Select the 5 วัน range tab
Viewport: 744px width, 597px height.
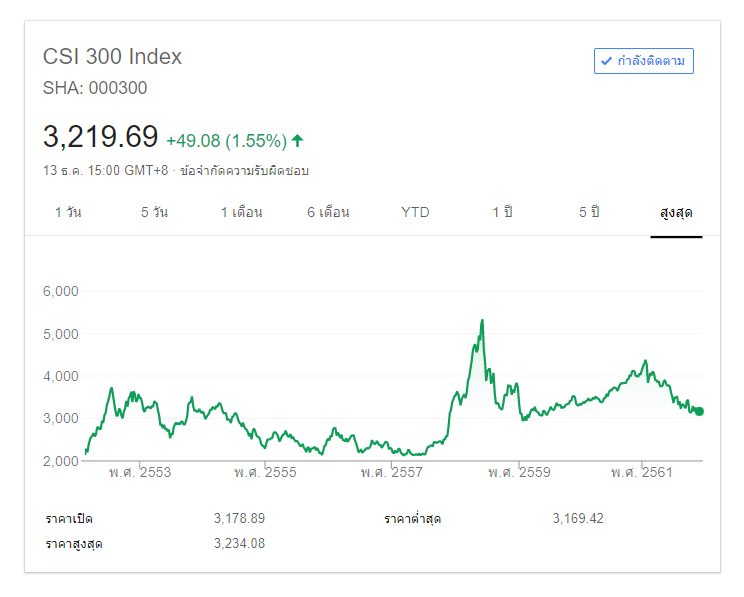[x=154, y=213]
